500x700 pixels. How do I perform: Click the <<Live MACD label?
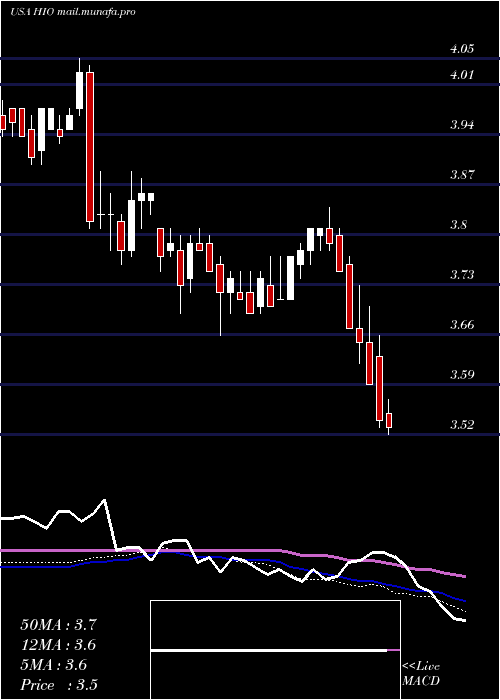[421, 674]
